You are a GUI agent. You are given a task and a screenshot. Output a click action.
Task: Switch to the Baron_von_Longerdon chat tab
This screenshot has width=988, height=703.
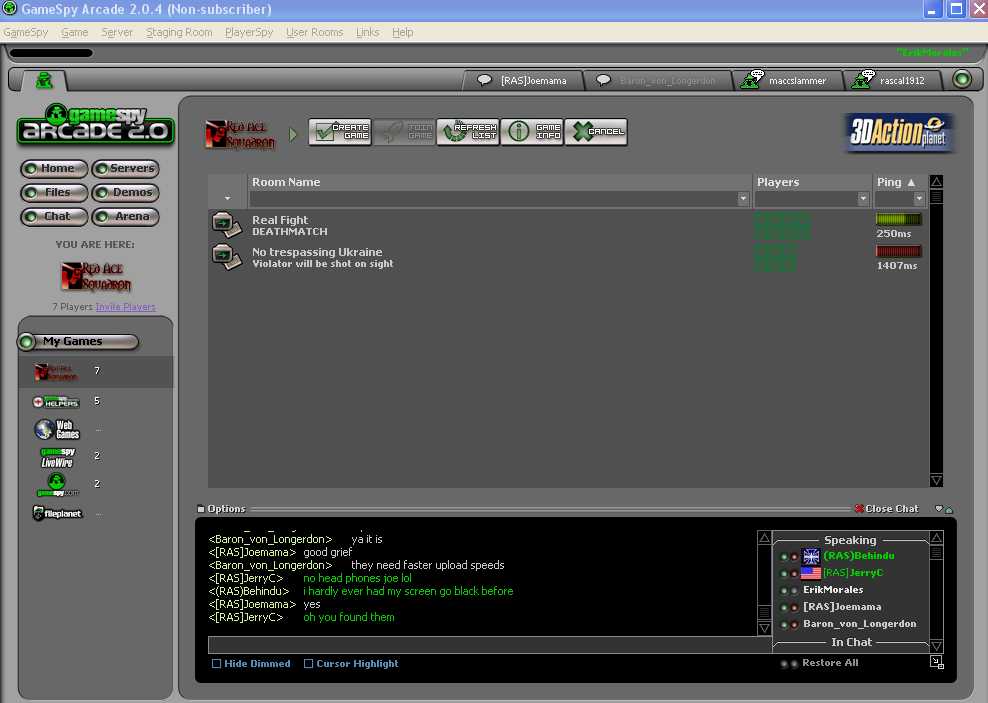(x=658, y=81)
